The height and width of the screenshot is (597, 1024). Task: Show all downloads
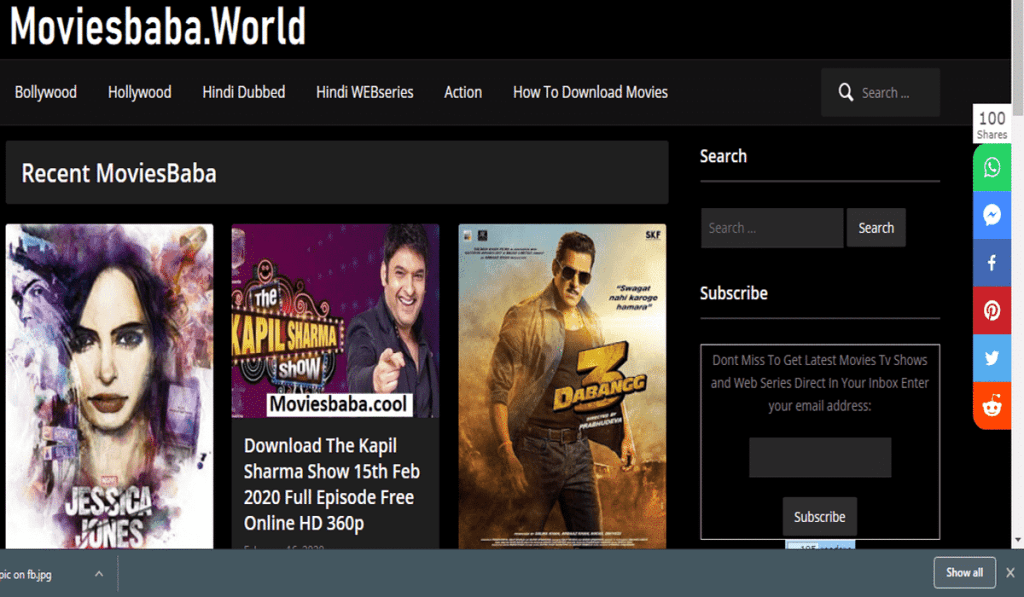tap(964, 573)
